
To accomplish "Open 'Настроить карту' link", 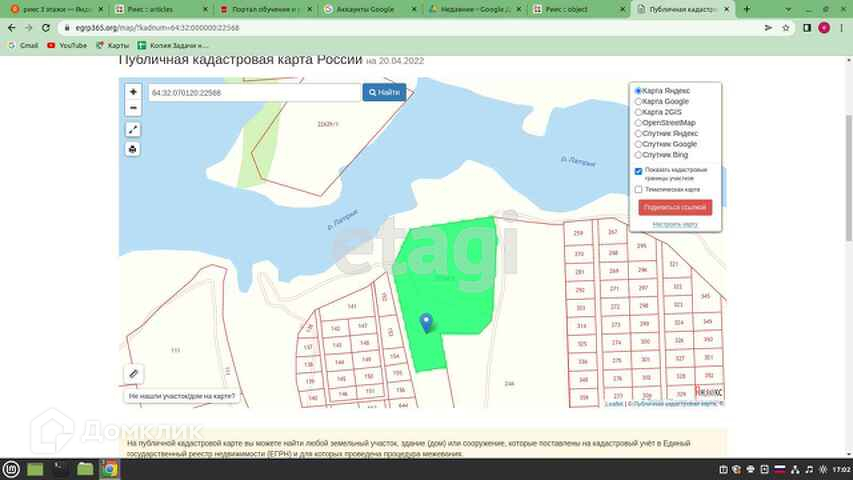I will (x=675, y=225).
